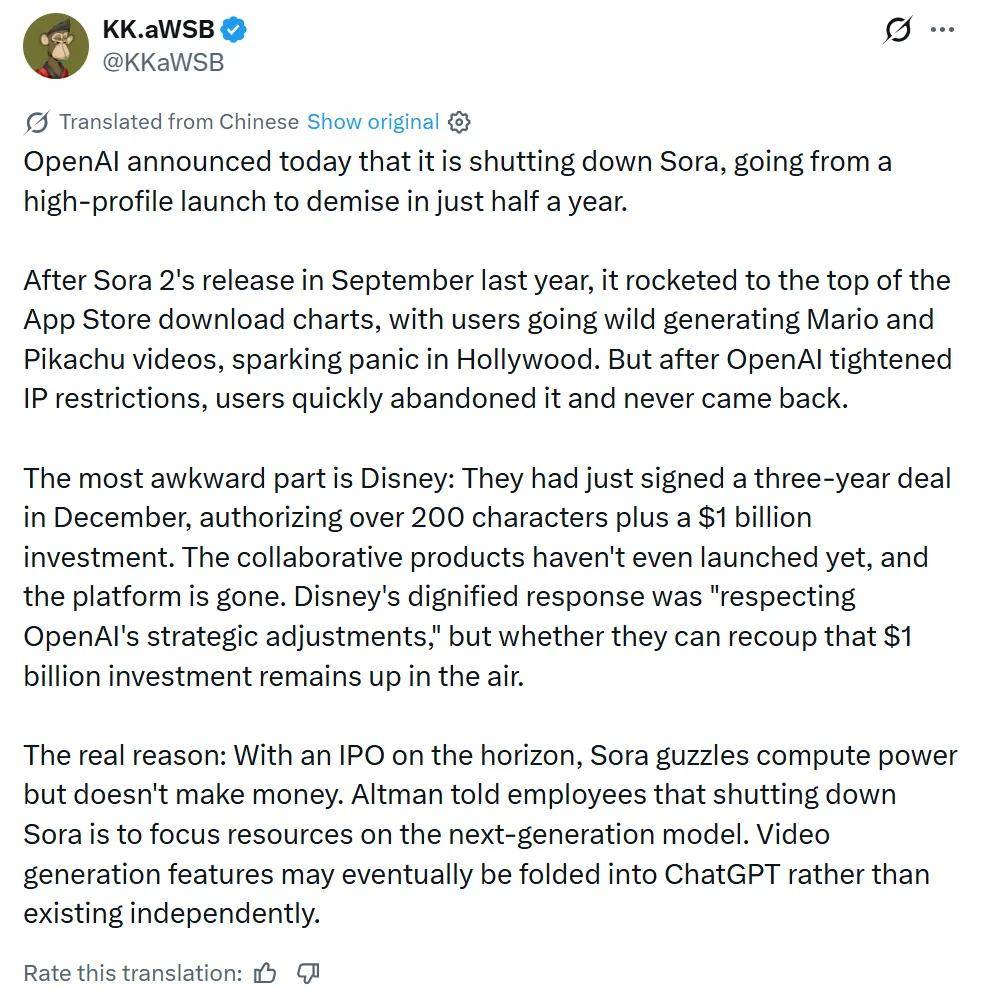
Task: Show original Chinese post text
Action: (x=372, y=122)
